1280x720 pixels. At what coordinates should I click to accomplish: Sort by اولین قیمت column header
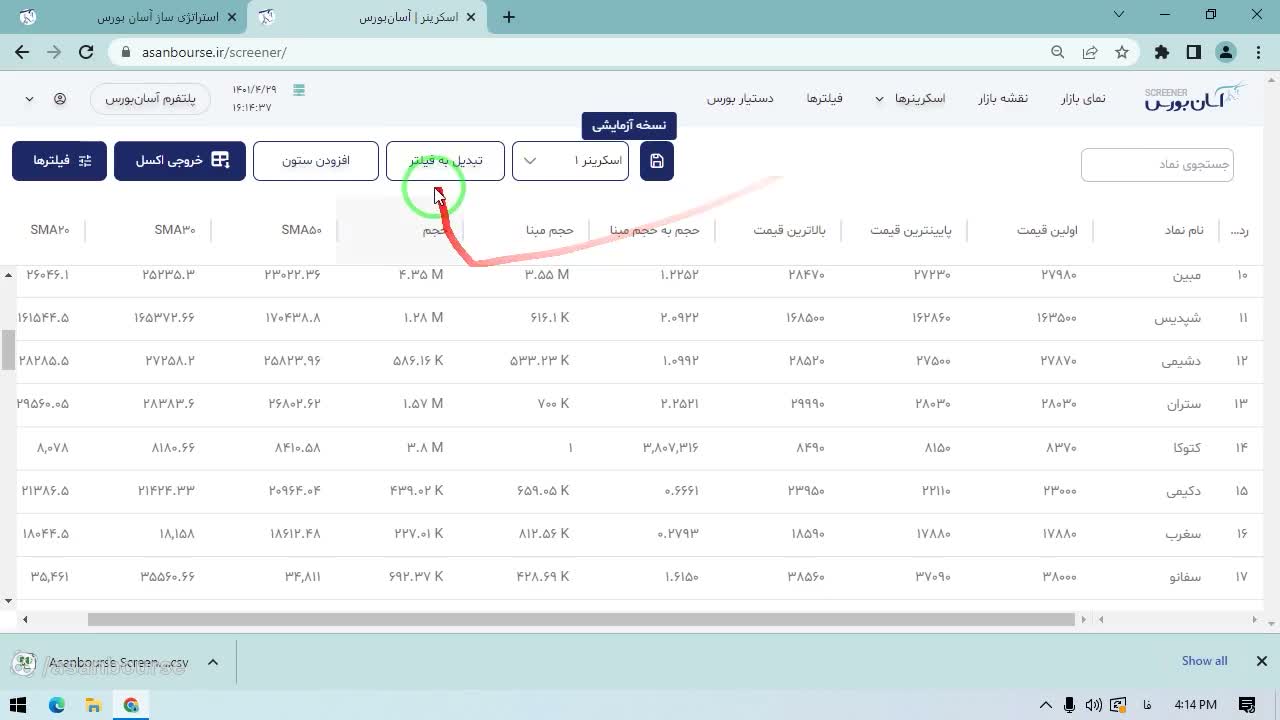pos(1047,230)
